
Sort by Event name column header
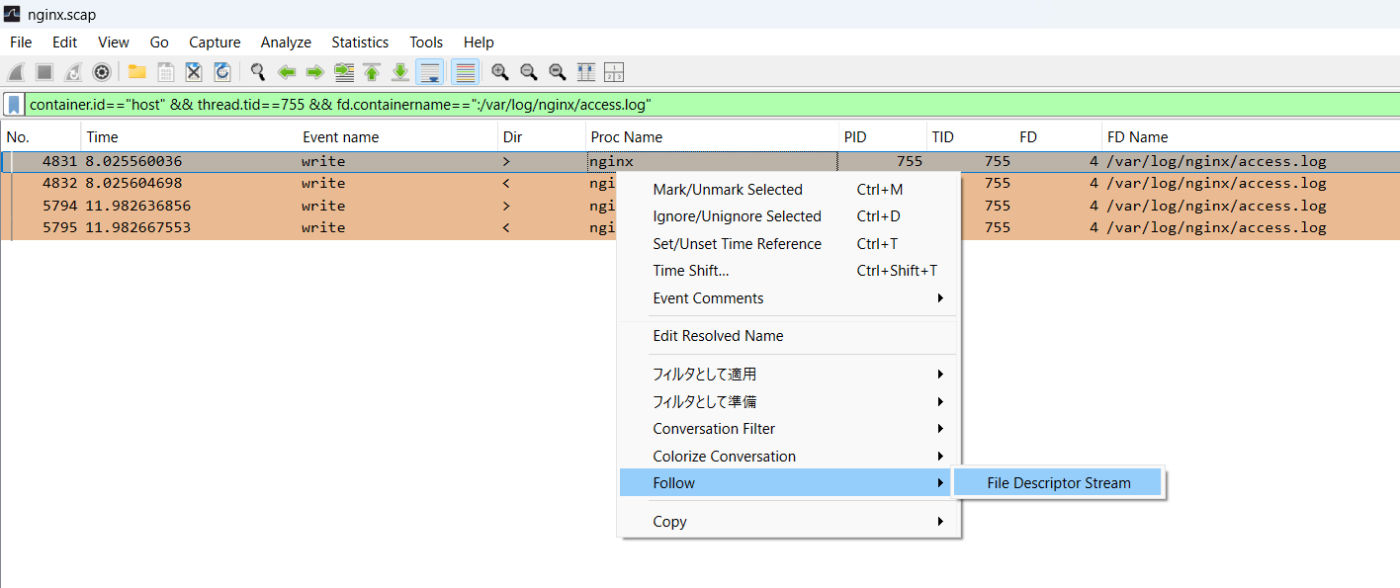click(x=397, y=137)
